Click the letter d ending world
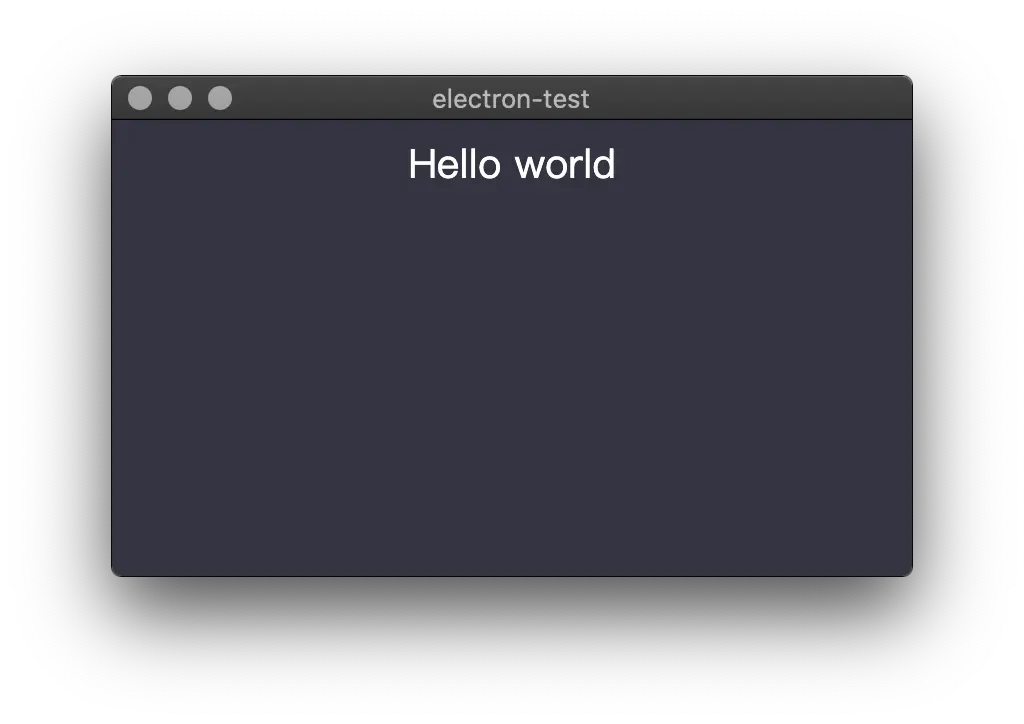Image resolution: width=1024 pixels, height=724 pixels. [x=604, y=164]
